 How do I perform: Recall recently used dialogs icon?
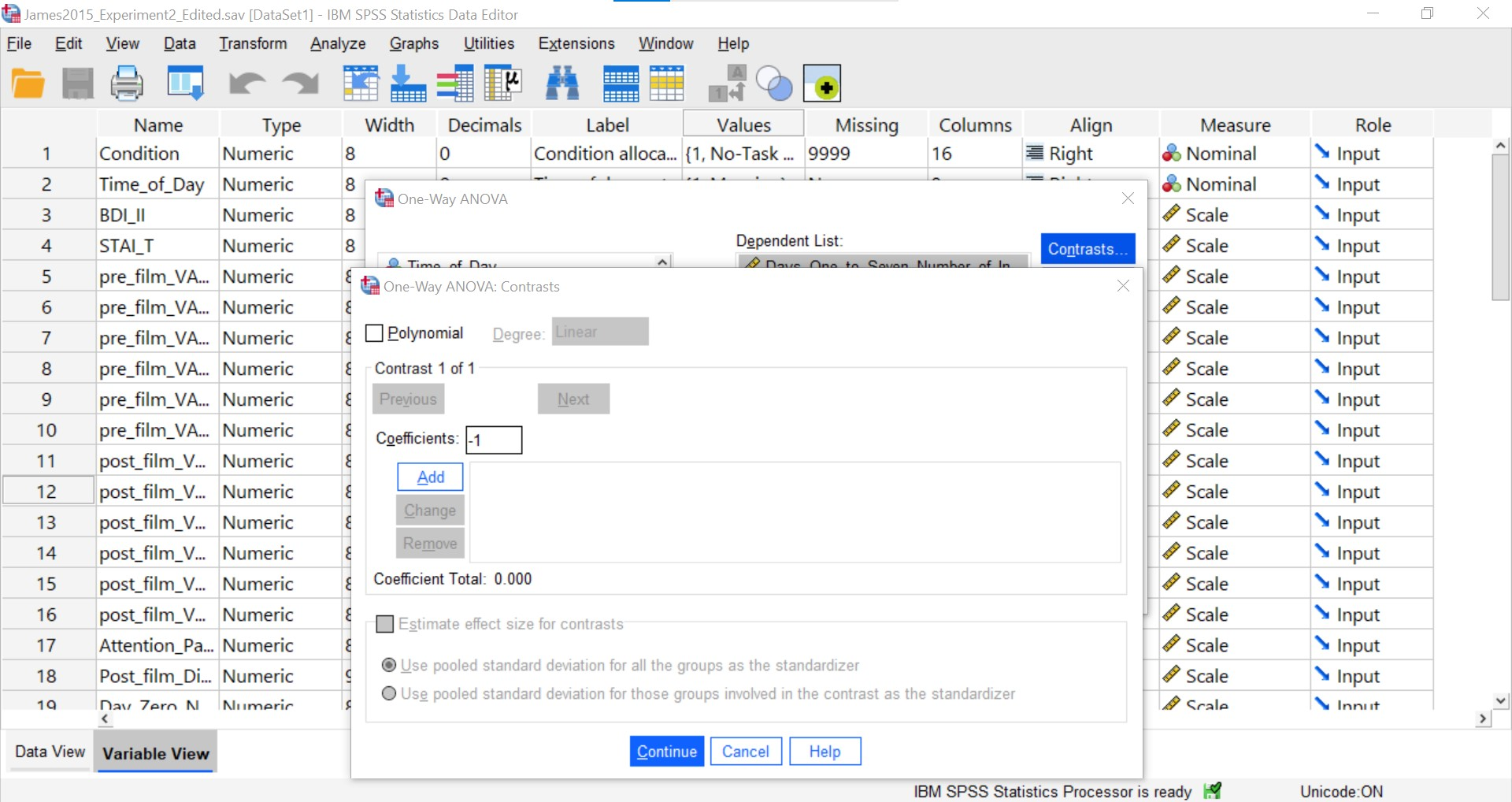186,84
